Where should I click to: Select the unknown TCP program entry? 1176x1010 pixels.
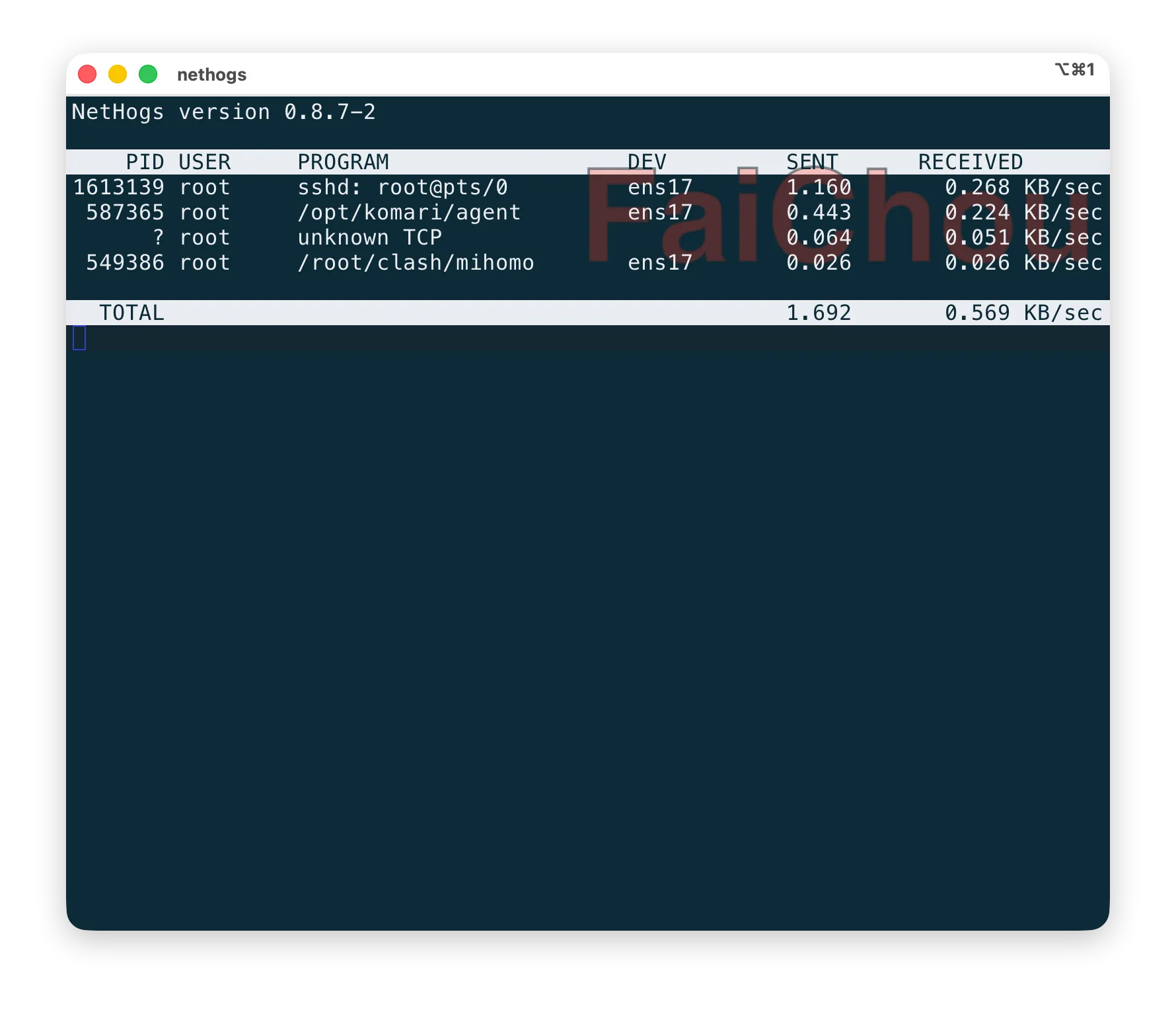pyautogui.click(x=369, y=238)
